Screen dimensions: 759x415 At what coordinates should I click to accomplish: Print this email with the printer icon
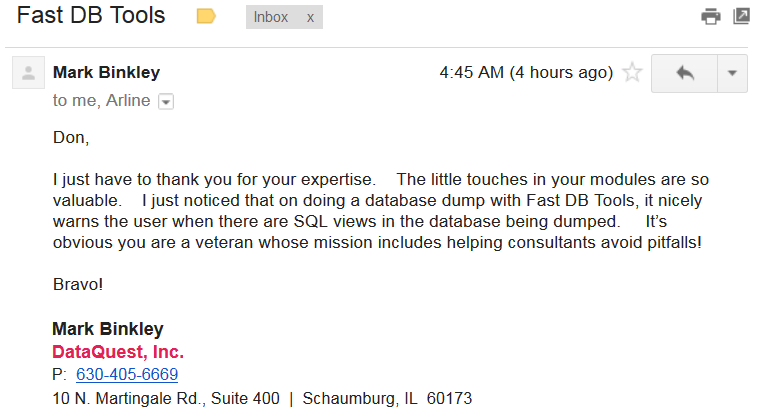(x=711, y=16)
